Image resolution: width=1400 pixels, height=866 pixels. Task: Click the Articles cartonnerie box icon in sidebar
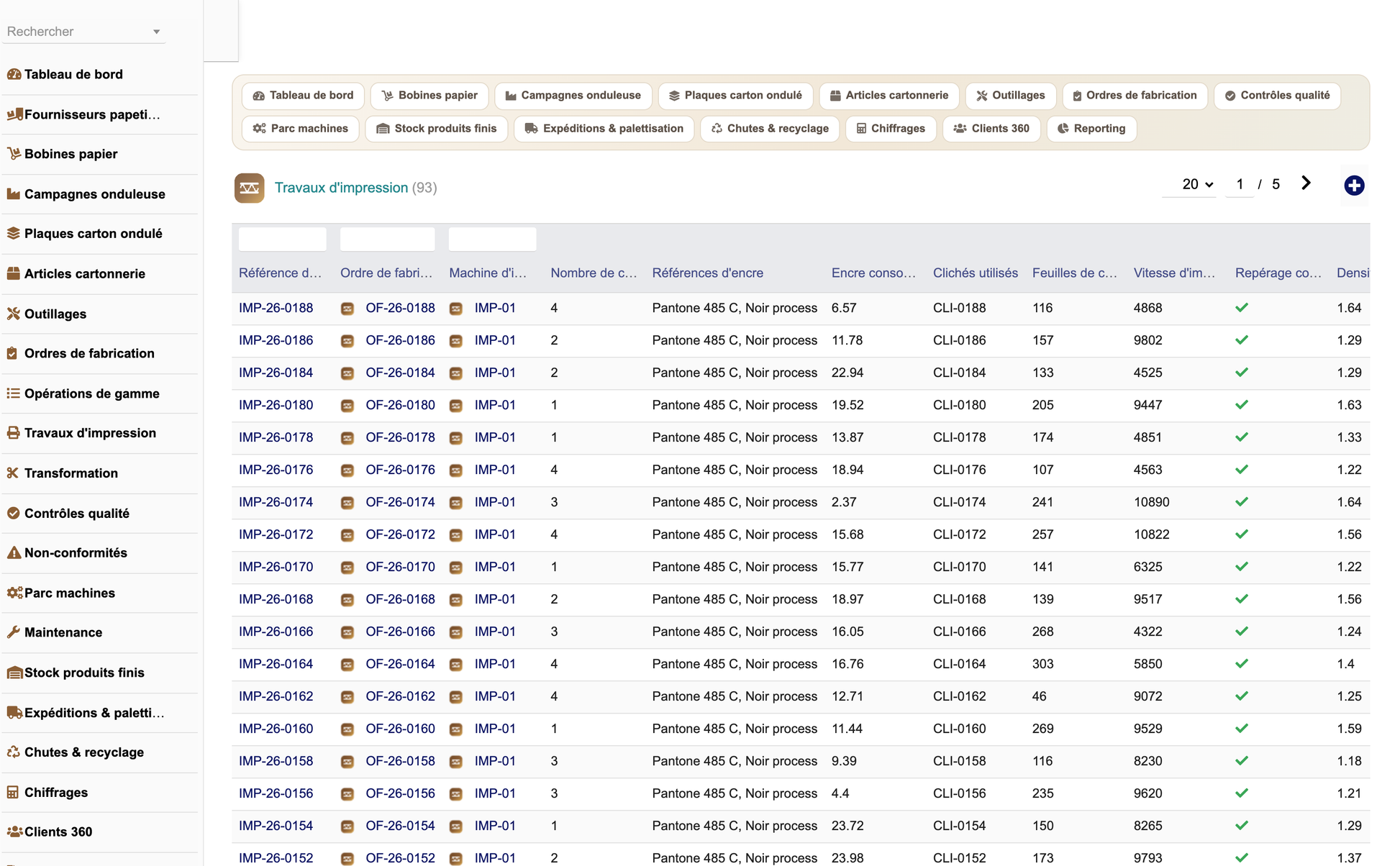[14, 274]
